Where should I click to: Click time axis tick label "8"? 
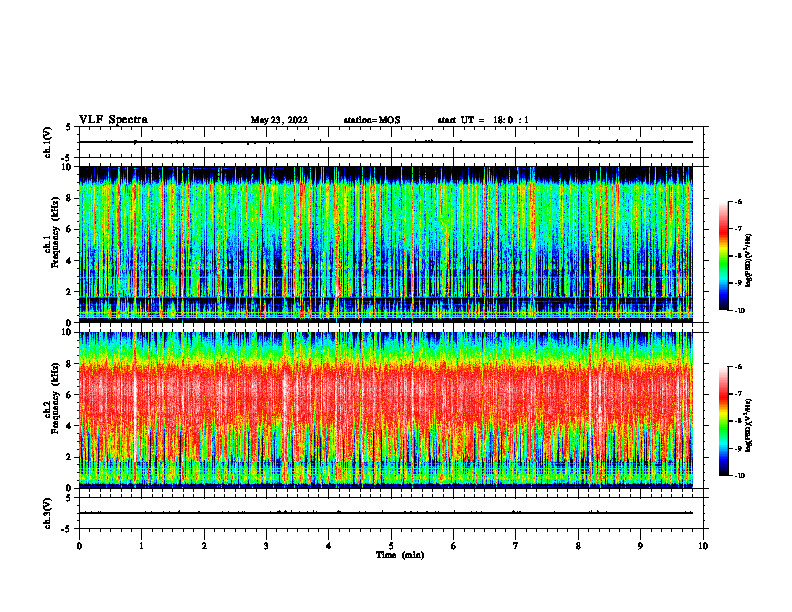[x=578, y=546]
